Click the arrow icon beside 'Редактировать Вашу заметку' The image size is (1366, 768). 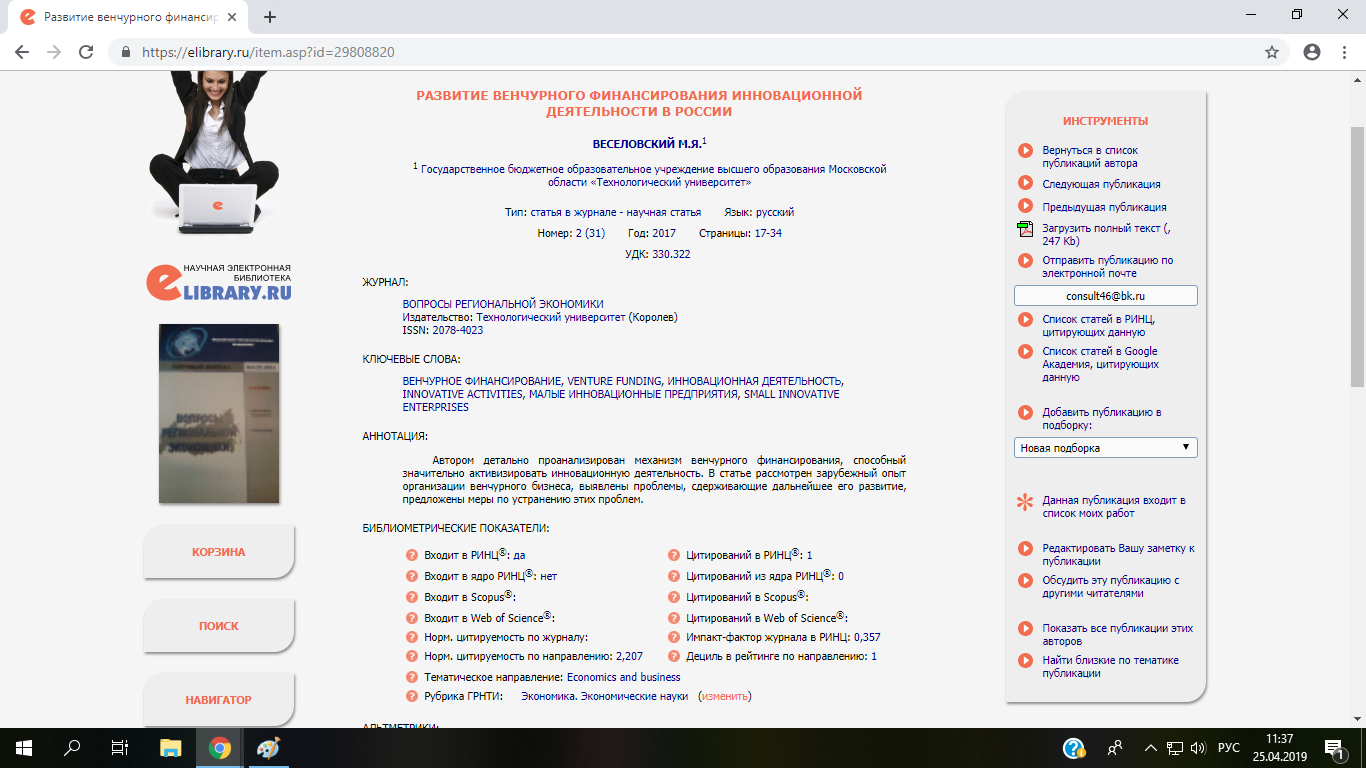[x=1025, y=549]
